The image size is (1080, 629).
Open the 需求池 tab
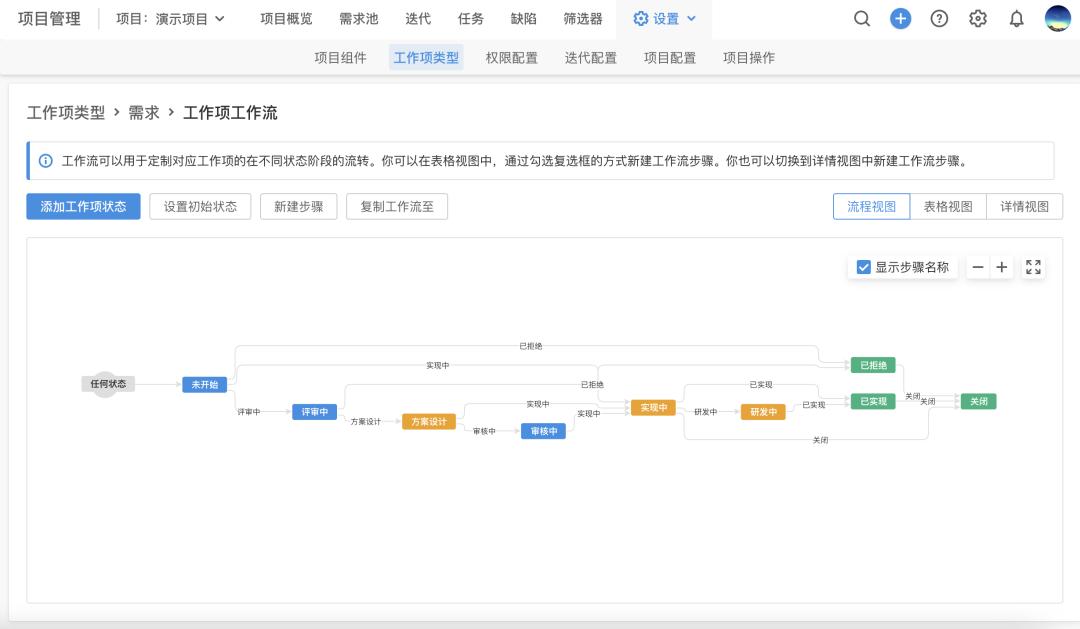click(358, 19)
